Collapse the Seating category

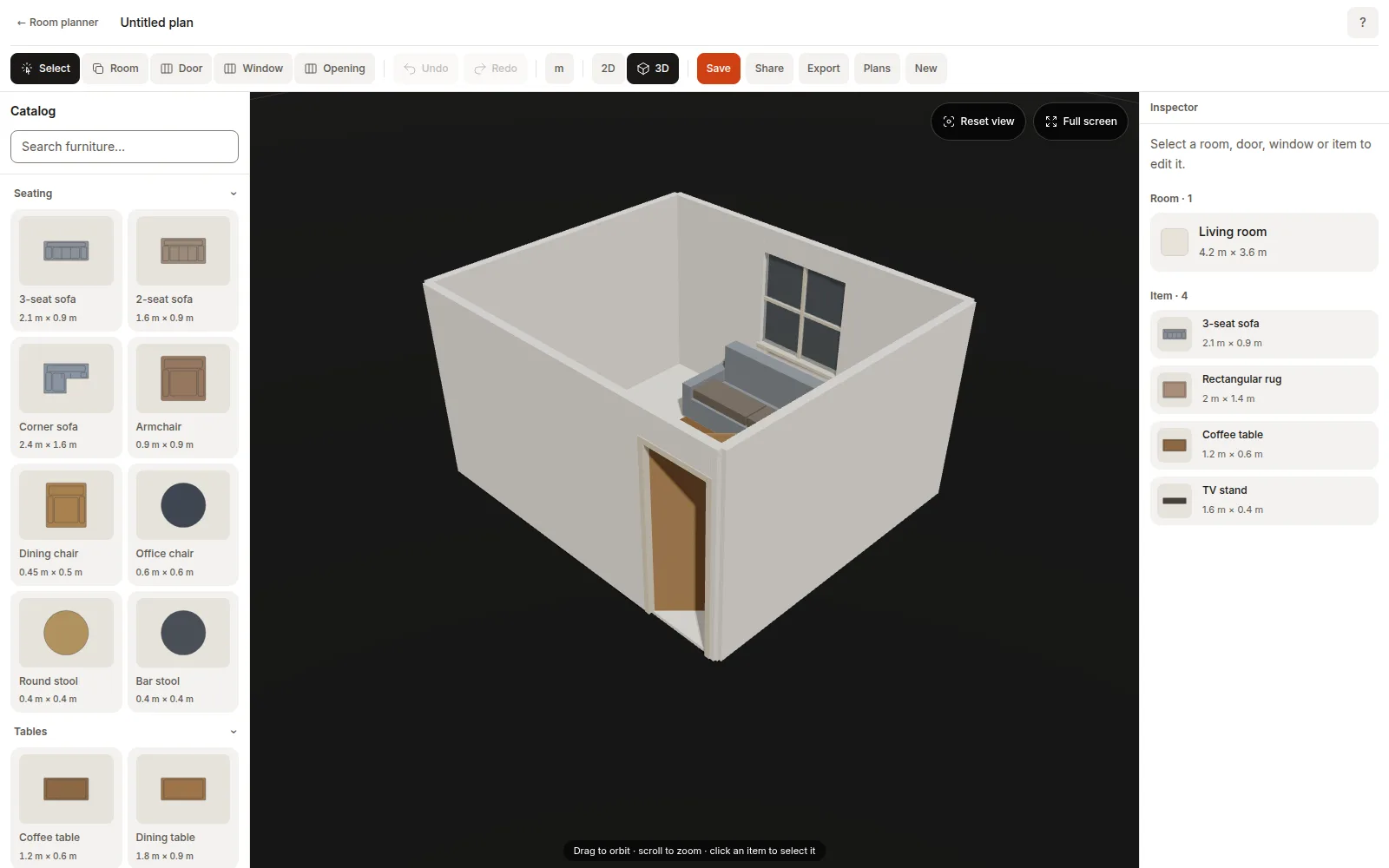pos(124,194)
